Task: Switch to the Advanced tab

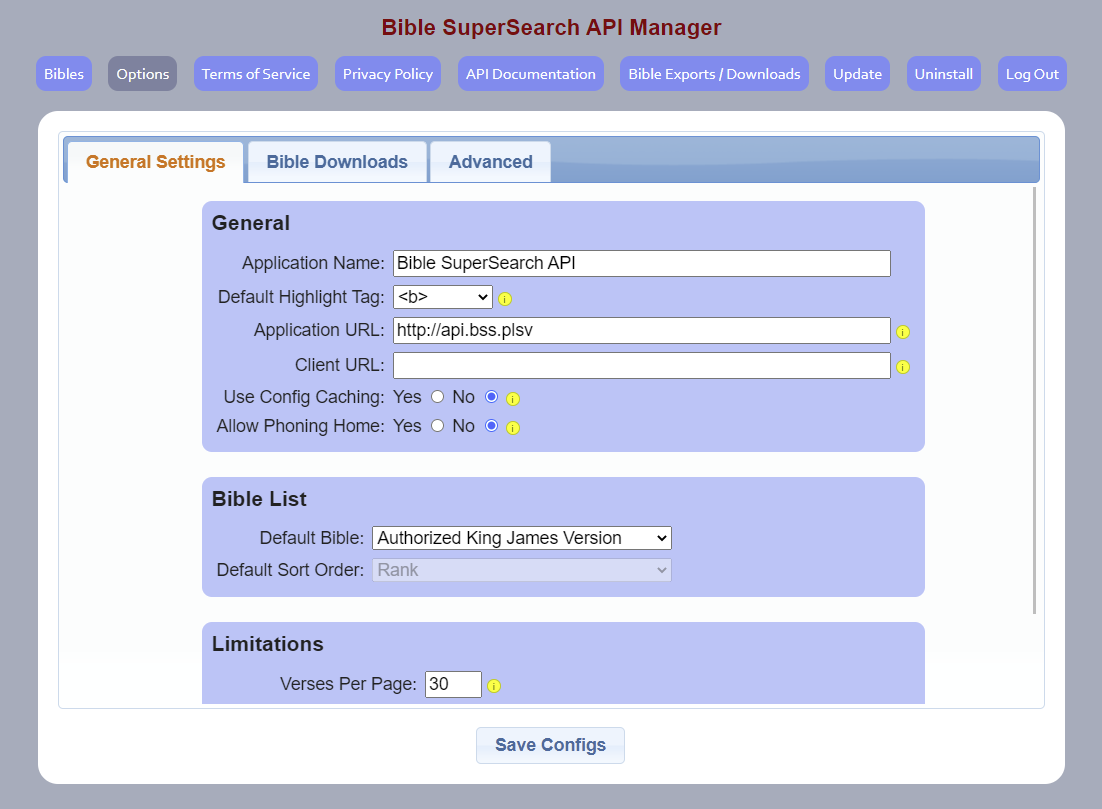Action: [x=491, y=162]
